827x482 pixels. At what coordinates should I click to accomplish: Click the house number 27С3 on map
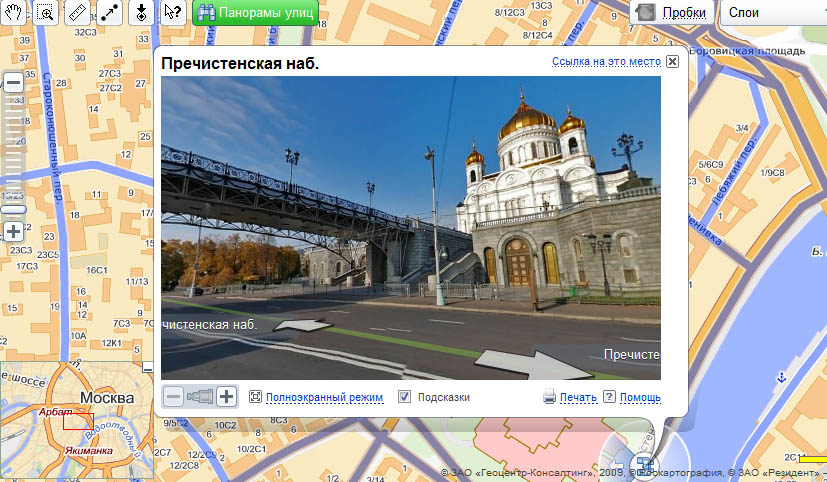[110, 74]
